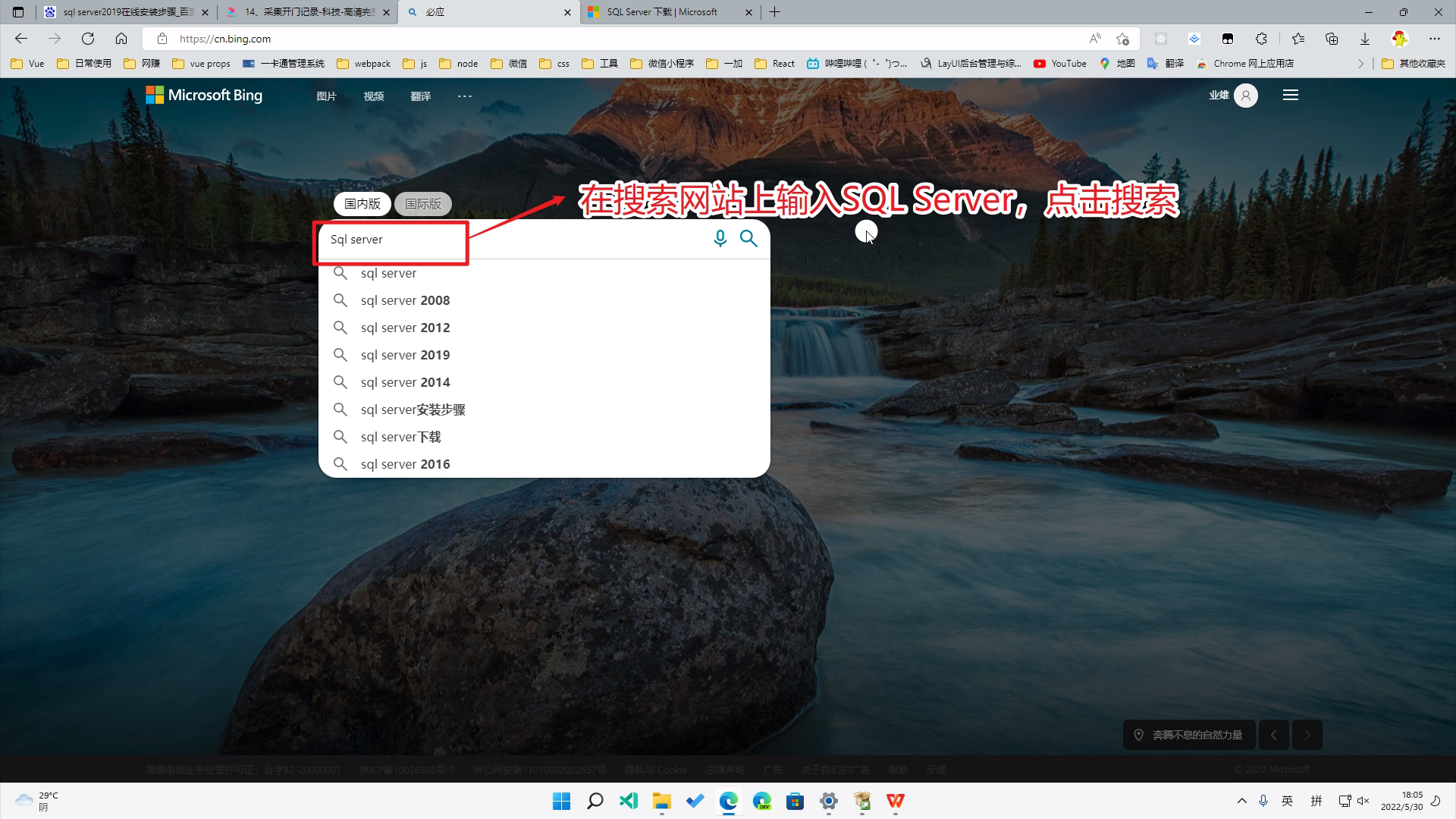Open Edge settings and more menu
Screen dimensions: 1456x819
[x=1435, y=39]
